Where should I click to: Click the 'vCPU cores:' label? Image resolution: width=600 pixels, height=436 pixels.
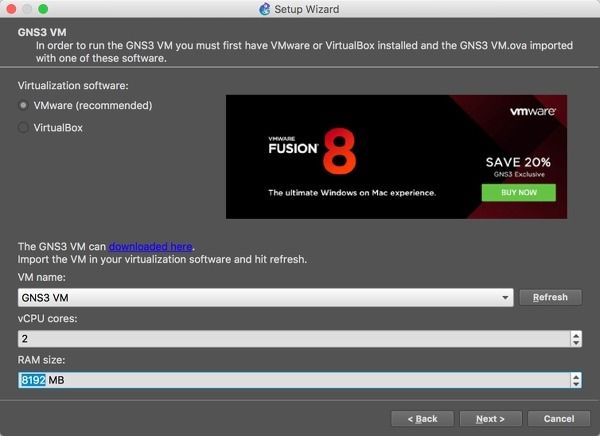[47, 318]
